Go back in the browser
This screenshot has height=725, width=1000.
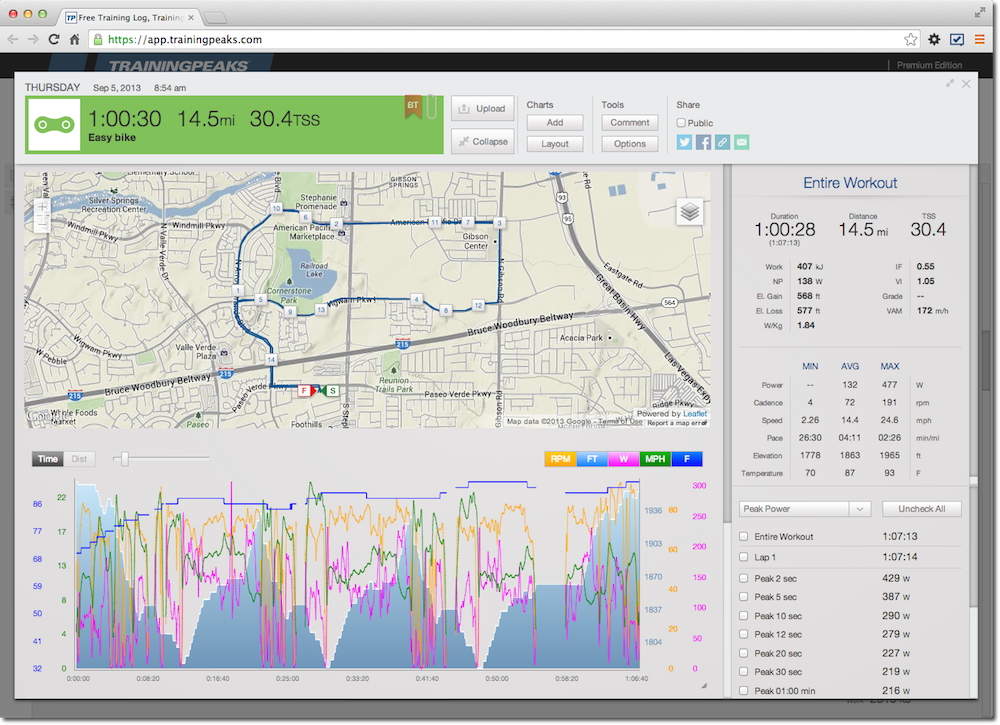point(13,40)
